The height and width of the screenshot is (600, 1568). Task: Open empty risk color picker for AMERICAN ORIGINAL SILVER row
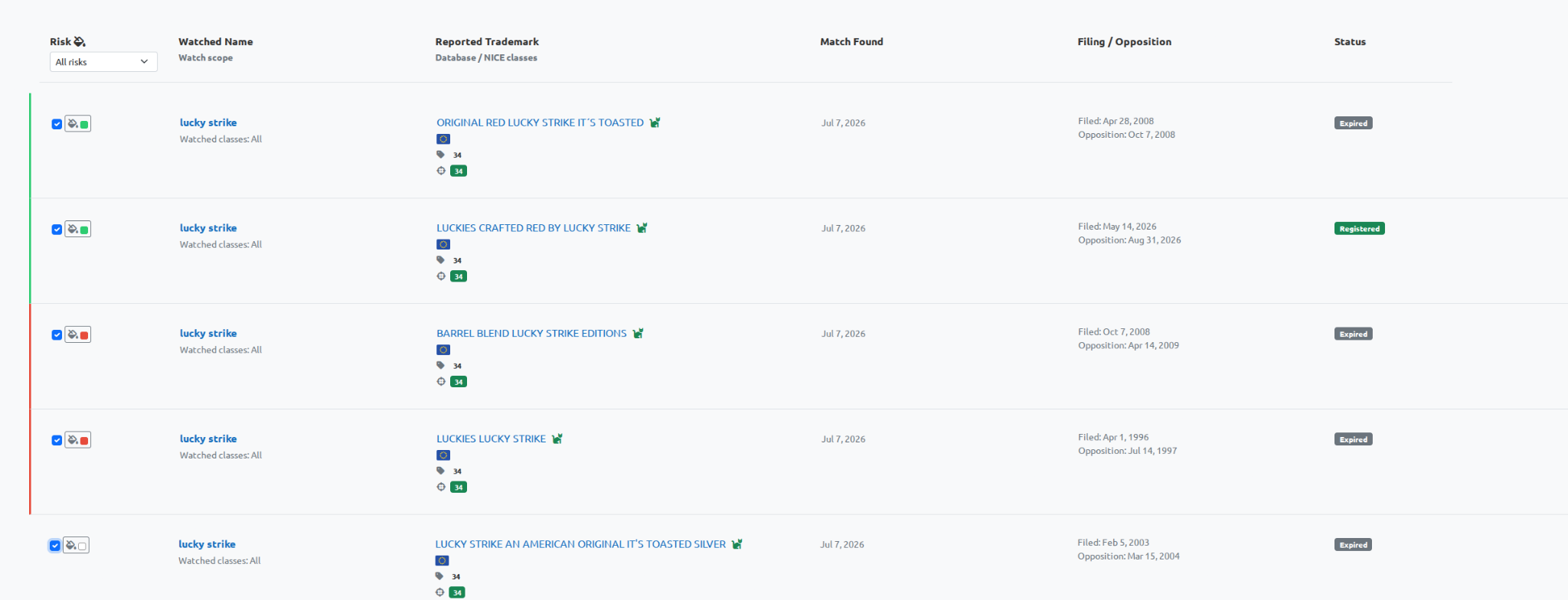(x=77, y=545)
